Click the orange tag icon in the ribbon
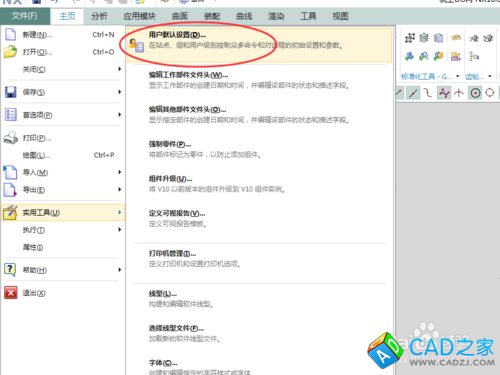The image size is (500, 375). [456, 38]
